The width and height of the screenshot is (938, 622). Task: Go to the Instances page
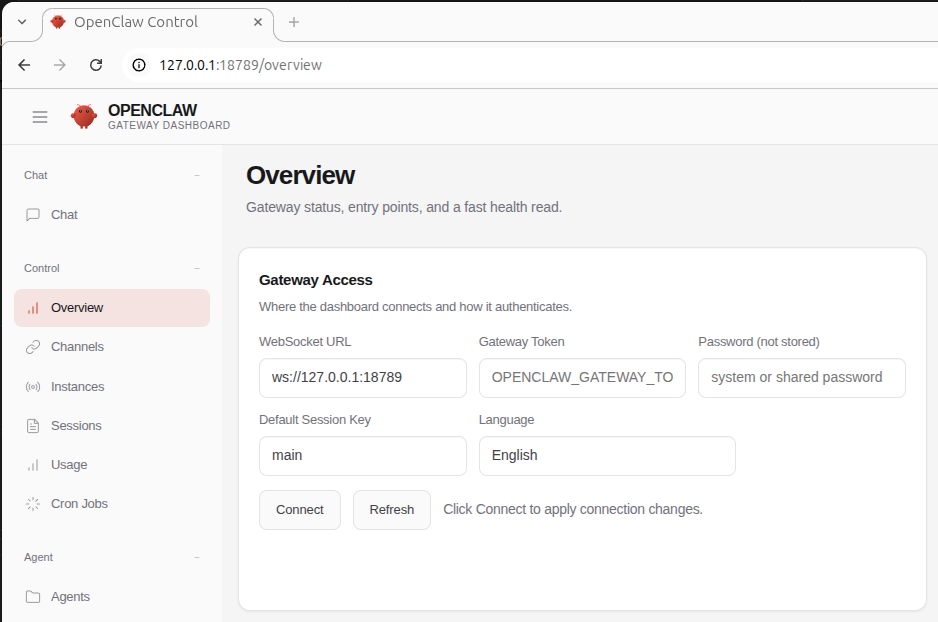(112, 387)
